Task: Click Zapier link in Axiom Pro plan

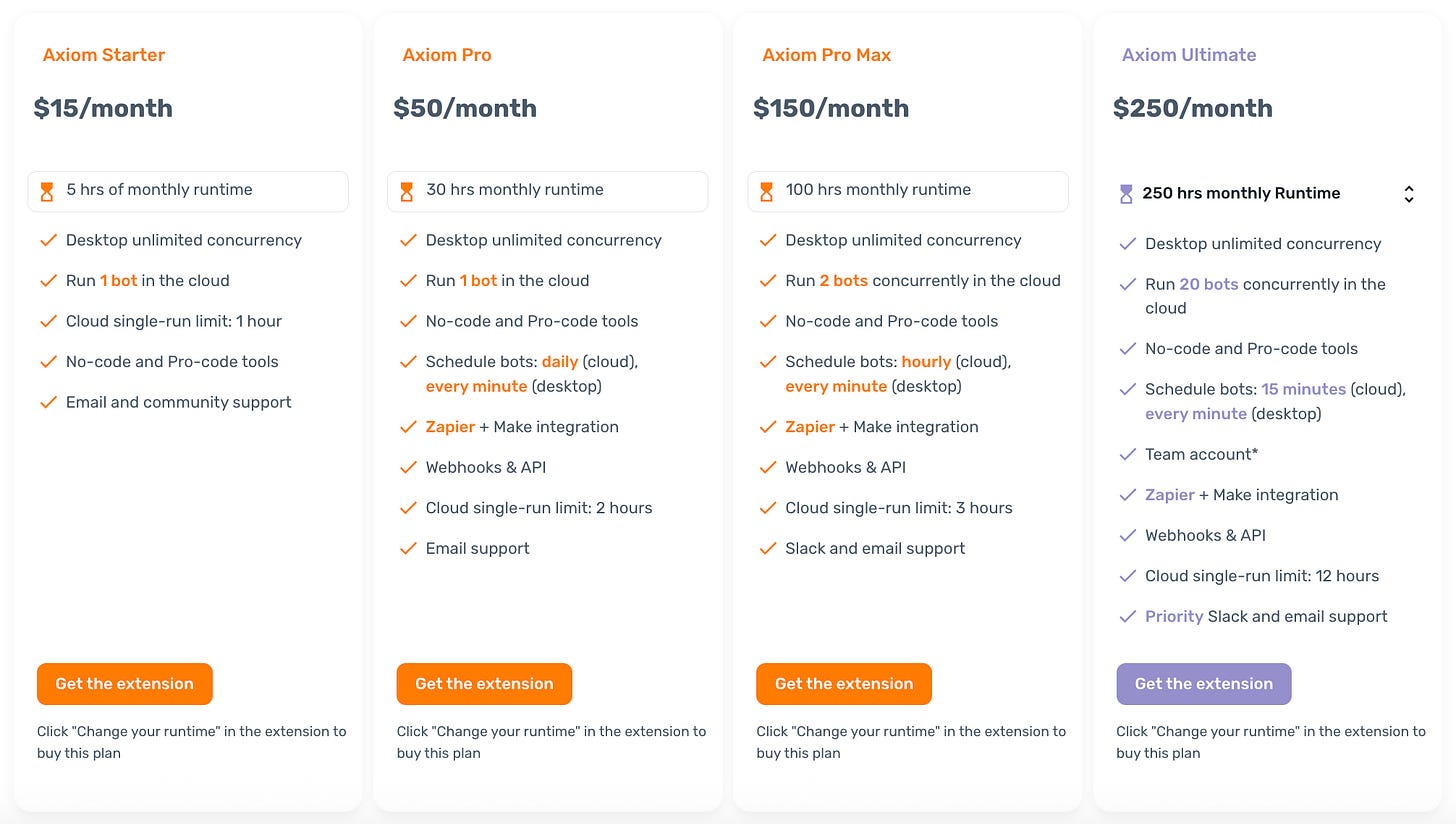Action: 450,427
